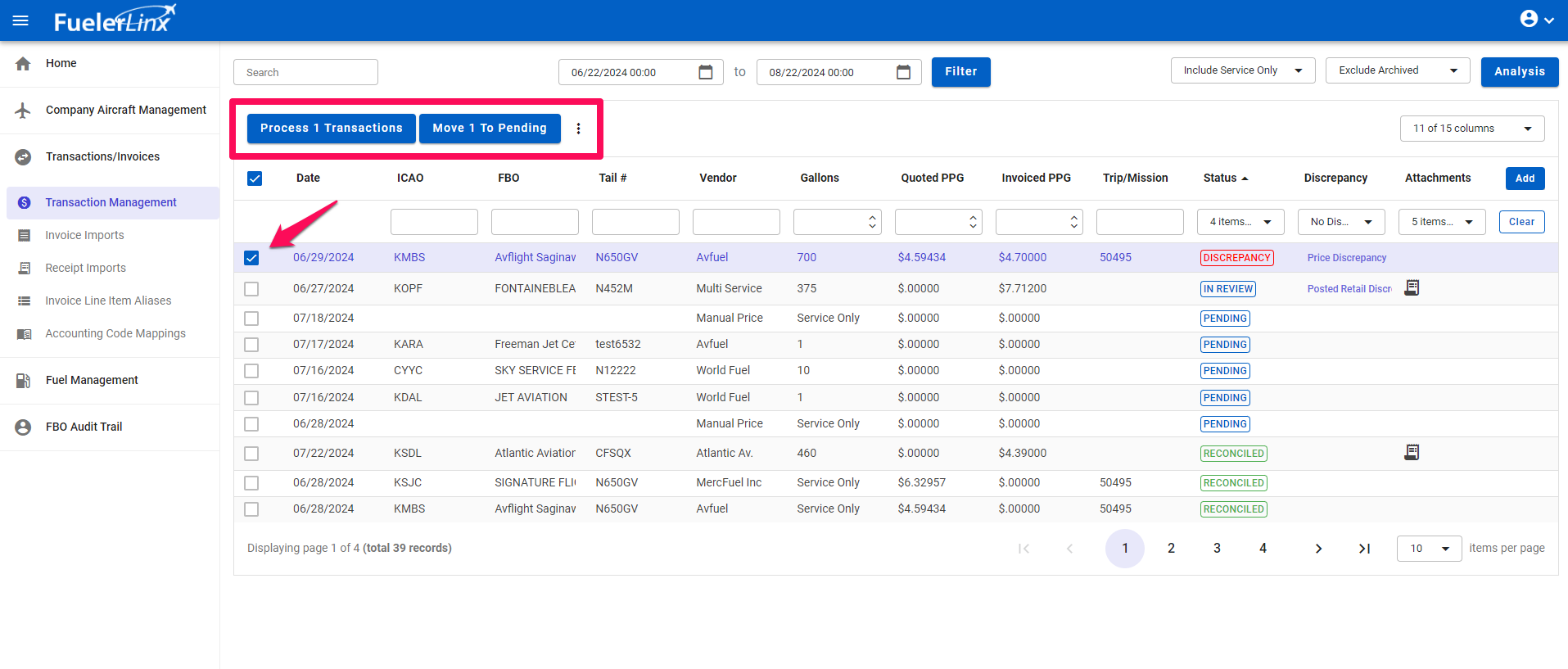Click the three-dot more actions icon
Viewport: 1568px width, 669px height.
point(578,129)
